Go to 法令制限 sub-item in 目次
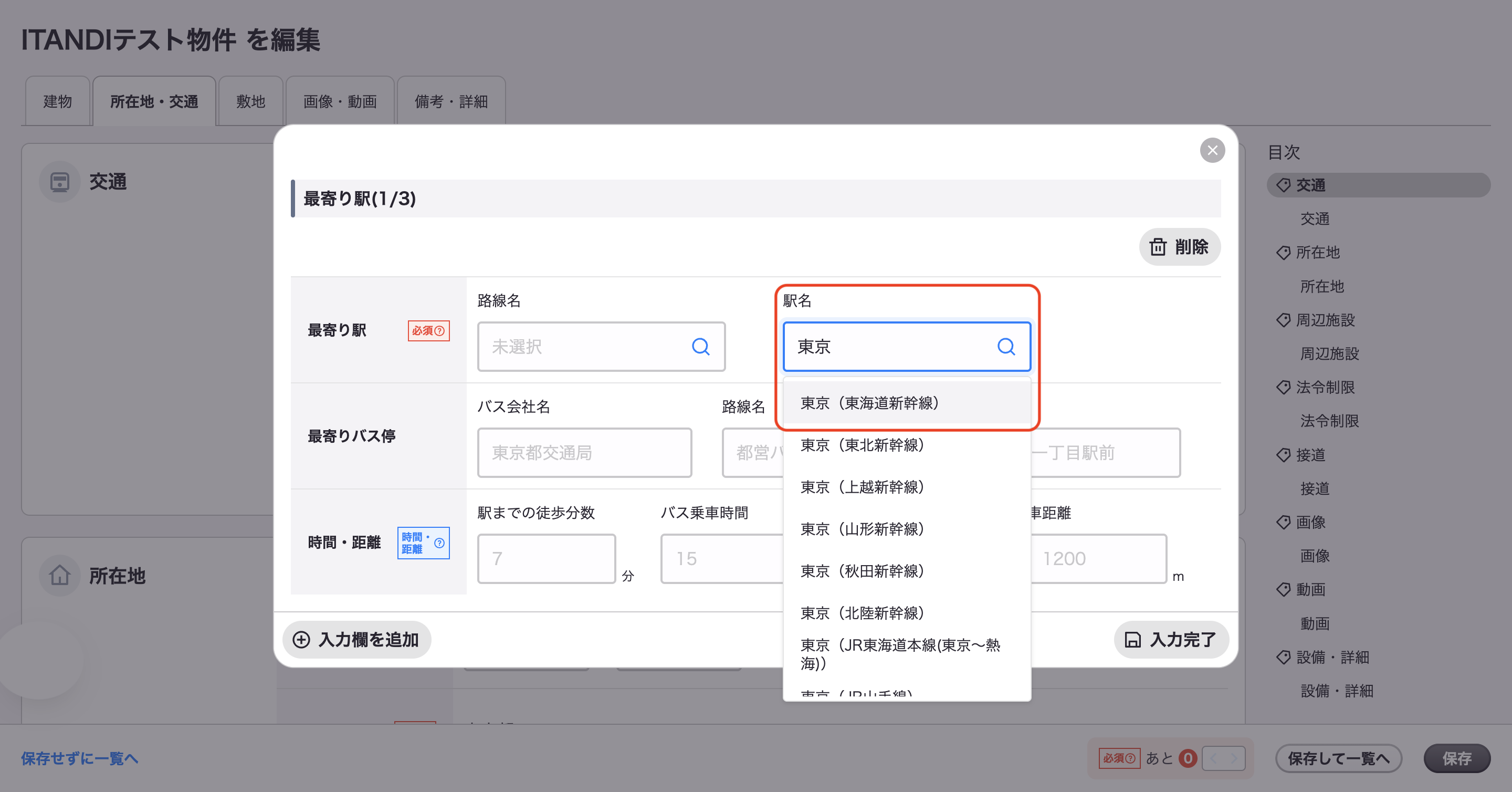The height and width of the screenshot is (792, 1512). click(1329, 421)
